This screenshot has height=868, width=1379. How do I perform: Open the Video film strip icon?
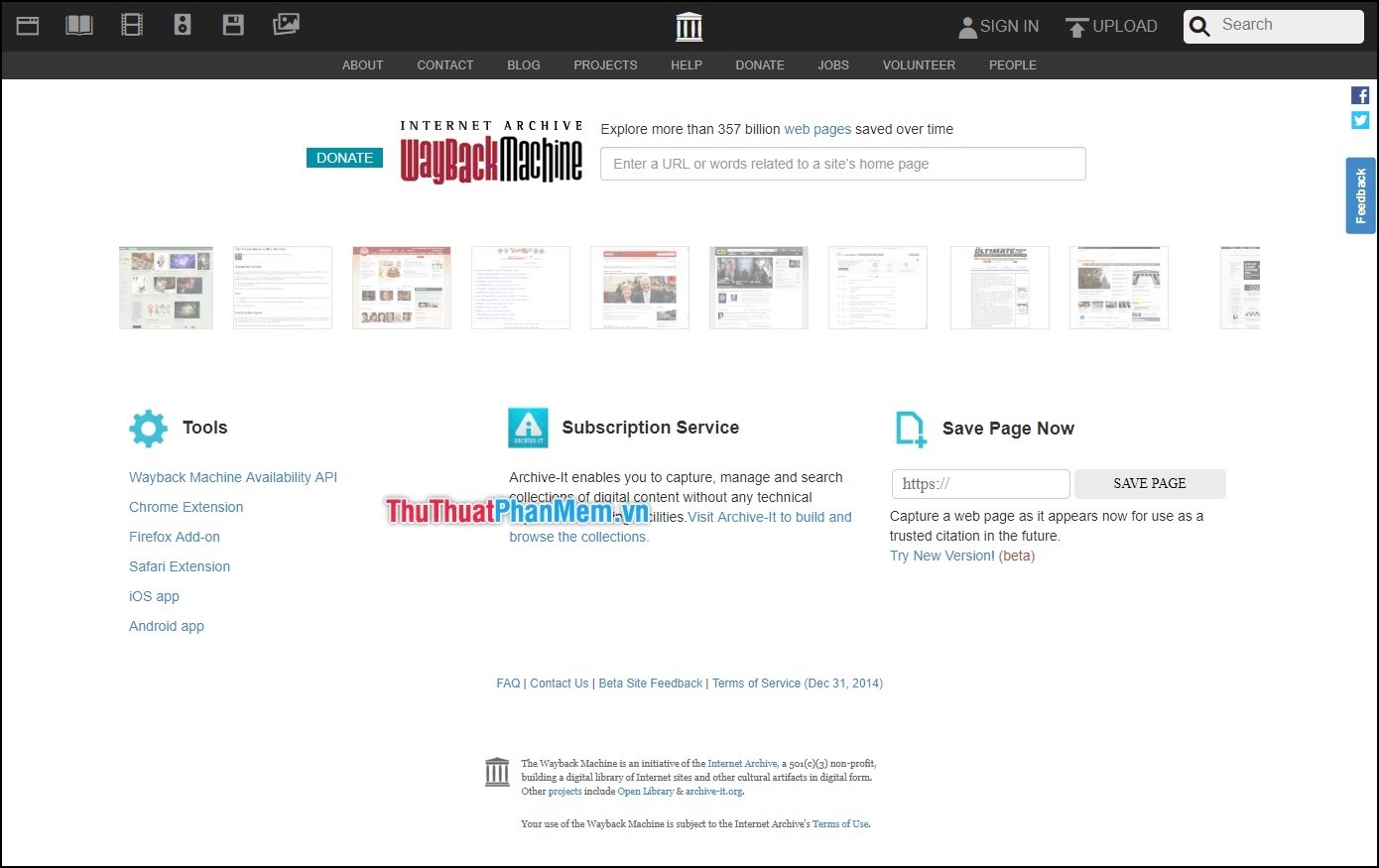[132, 25]
